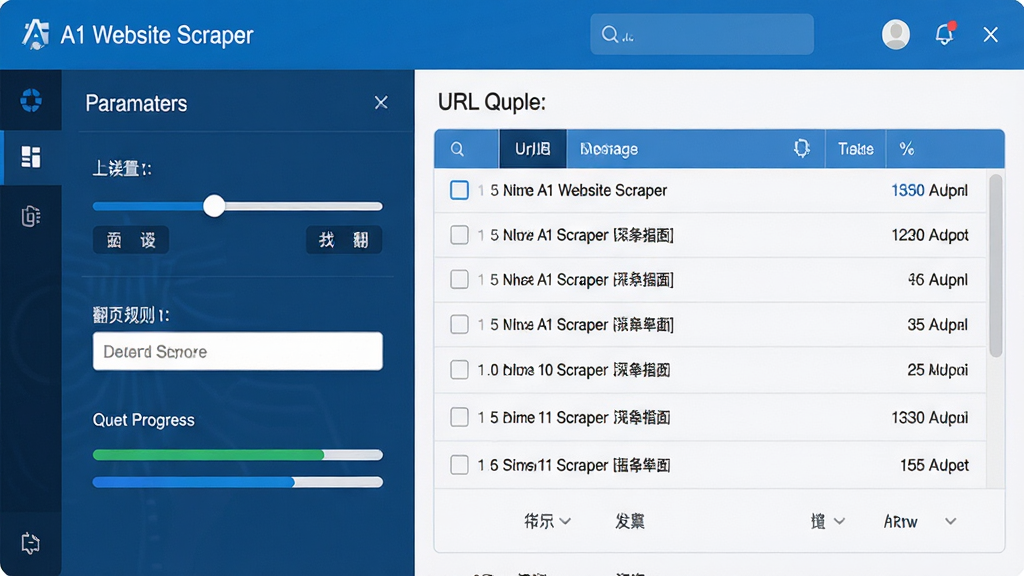
Task: Click the left button under the Paramaters slider
Action: pyautogui.click(x=131, y=240)
